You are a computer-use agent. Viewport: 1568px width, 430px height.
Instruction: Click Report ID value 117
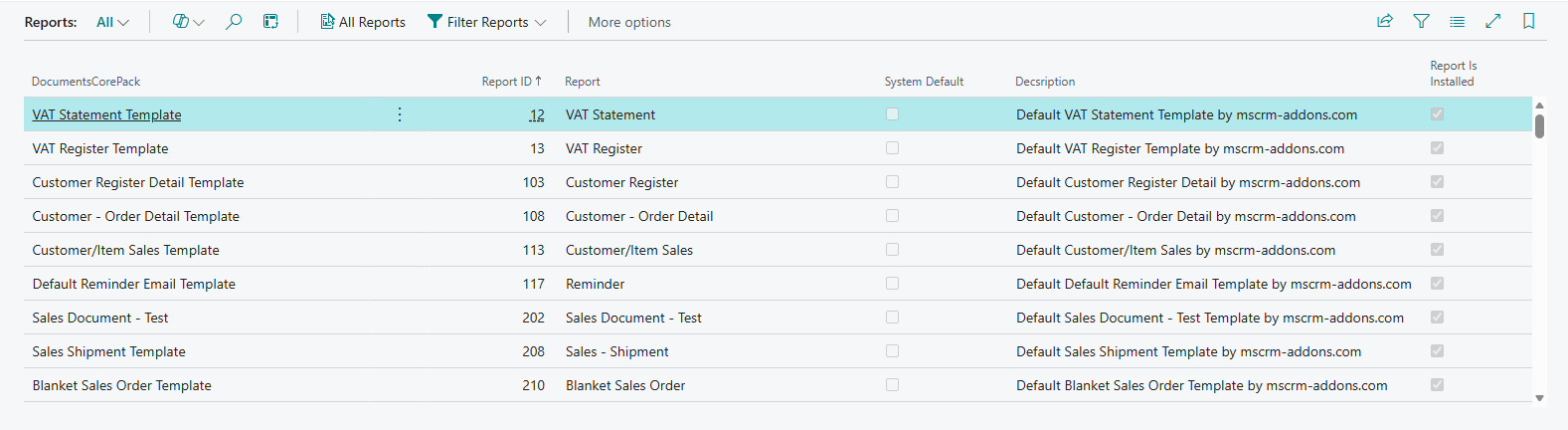pyautogui.click(x=534, y=284)
